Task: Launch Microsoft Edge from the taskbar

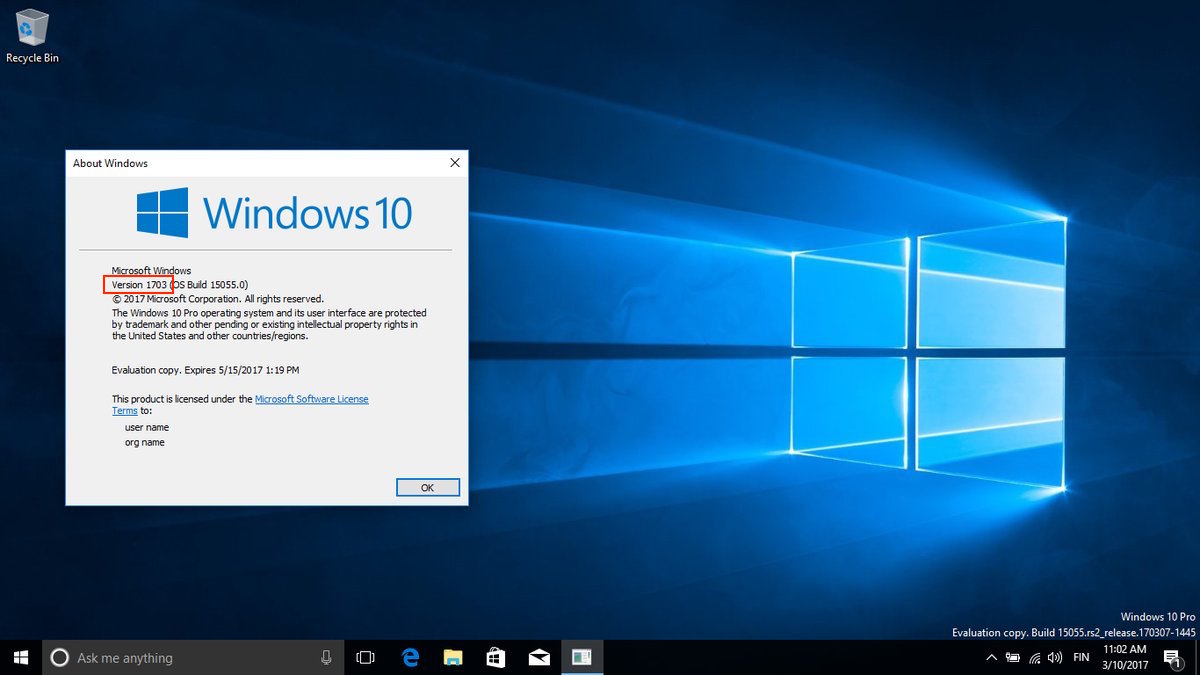Action: tap(410, 657)
